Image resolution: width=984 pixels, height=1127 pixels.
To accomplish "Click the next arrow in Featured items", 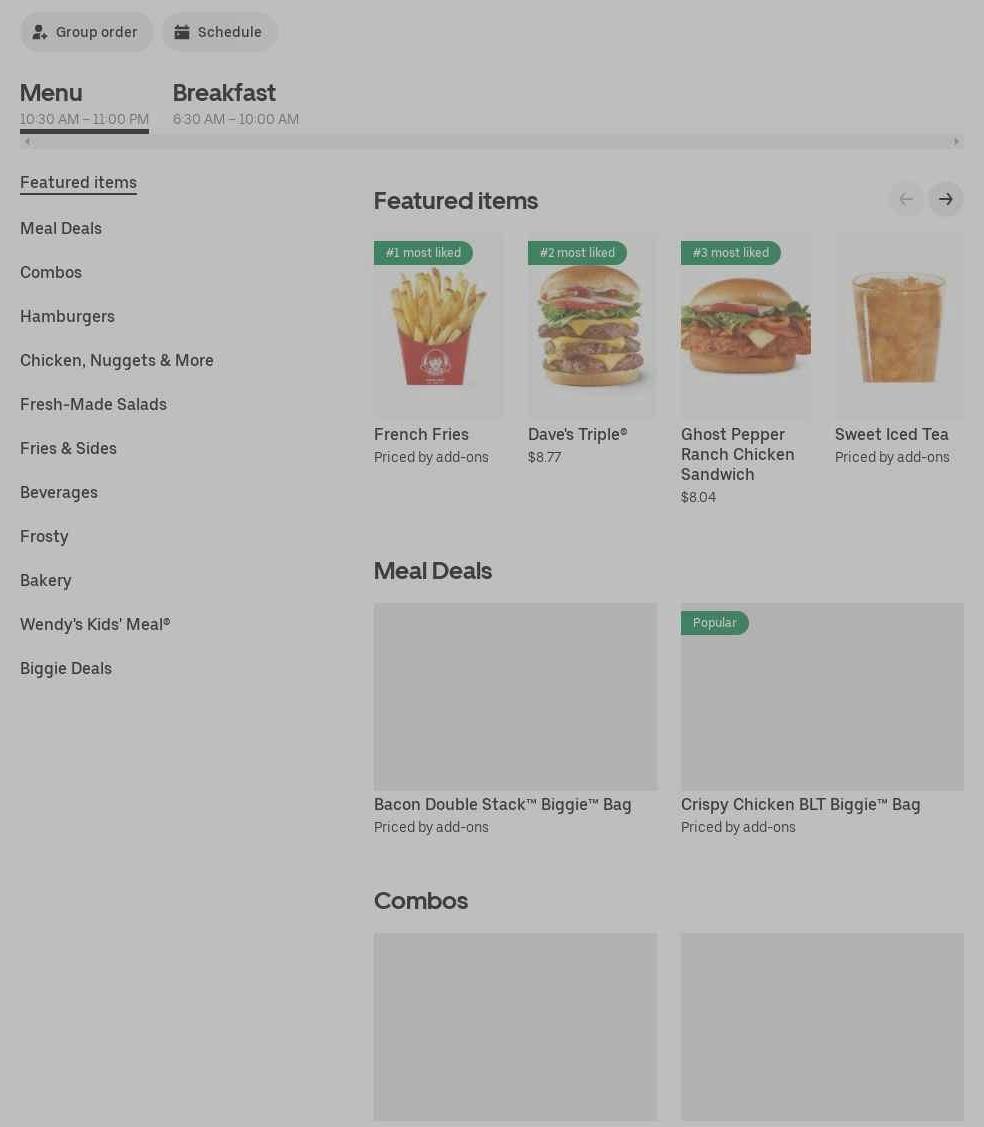I will [946, 199].
